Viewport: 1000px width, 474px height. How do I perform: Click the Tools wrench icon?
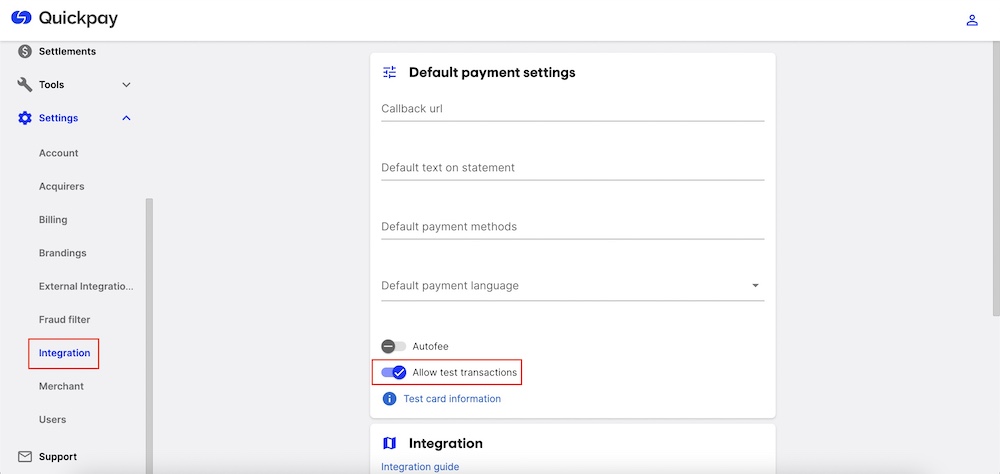(x=25, y=85)
